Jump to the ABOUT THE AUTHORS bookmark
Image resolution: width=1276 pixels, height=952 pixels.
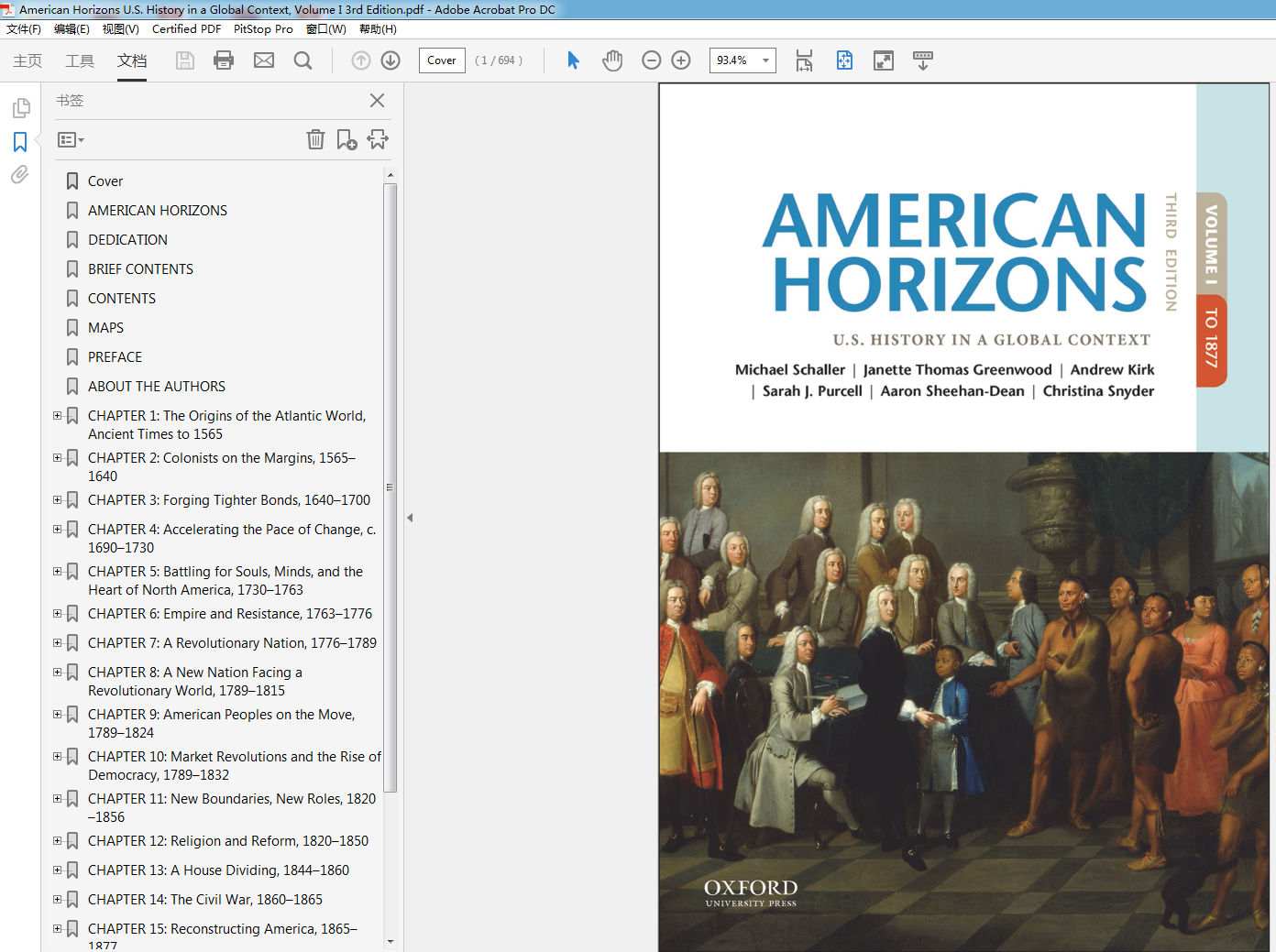tap(157, 387)
